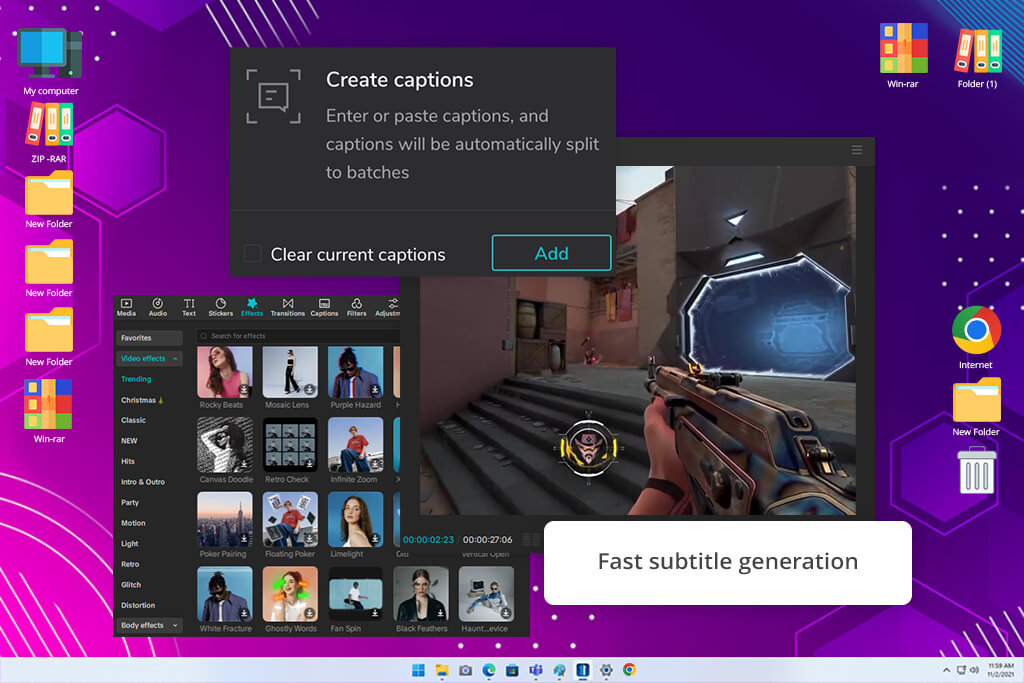Select the Canvas Doodle effect thumbnail
The width and height of the screenshot is (1024, 683).
pos(225,445)
